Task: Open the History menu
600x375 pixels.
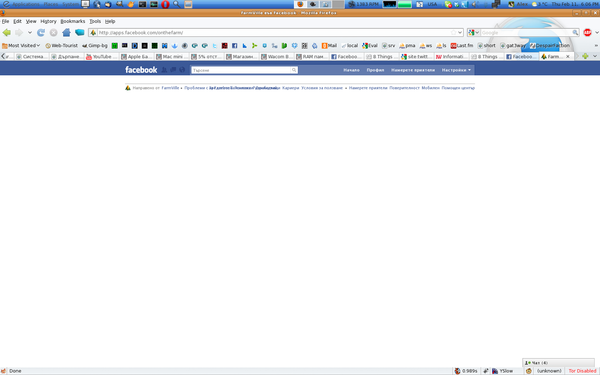Action: pos(48,21)
